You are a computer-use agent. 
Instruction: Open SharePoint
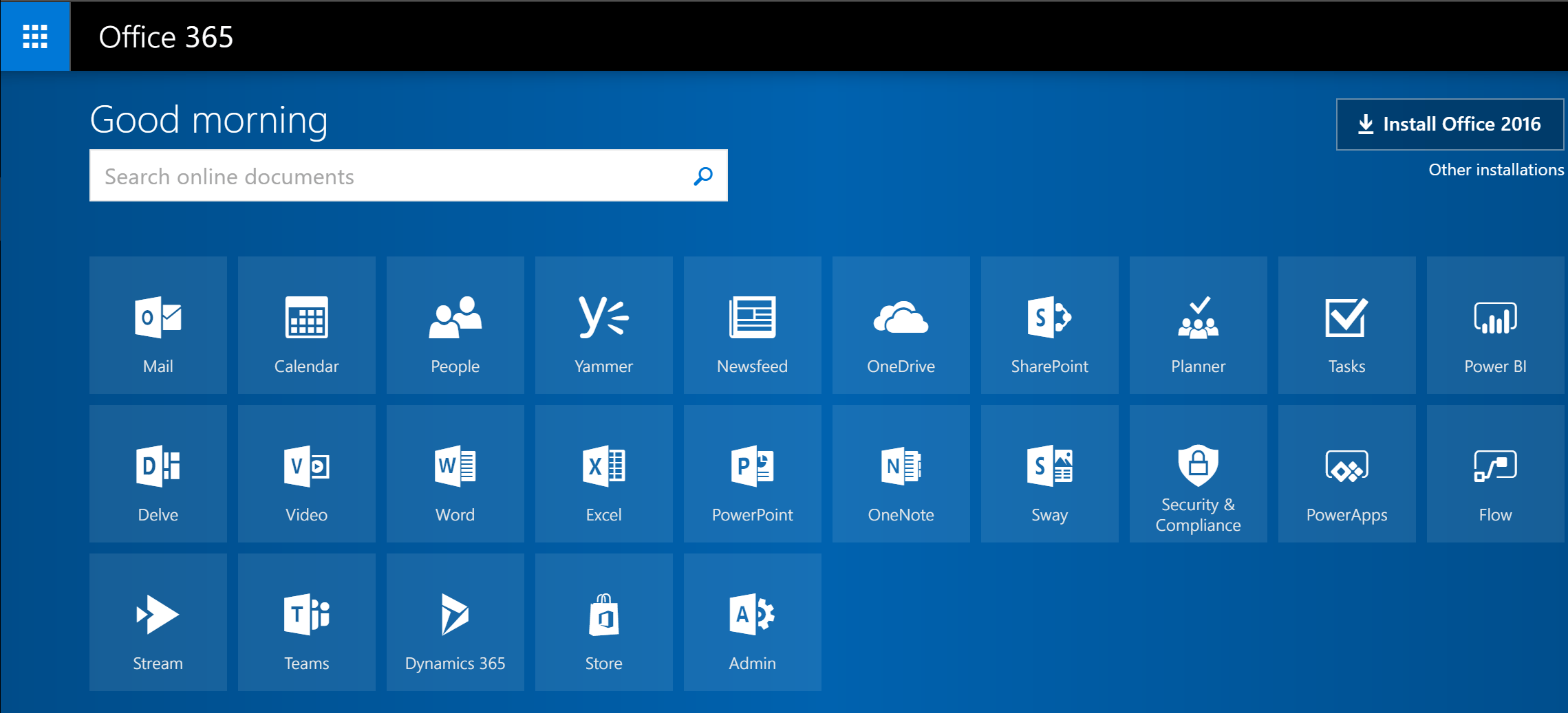[x=1049, y=326]
